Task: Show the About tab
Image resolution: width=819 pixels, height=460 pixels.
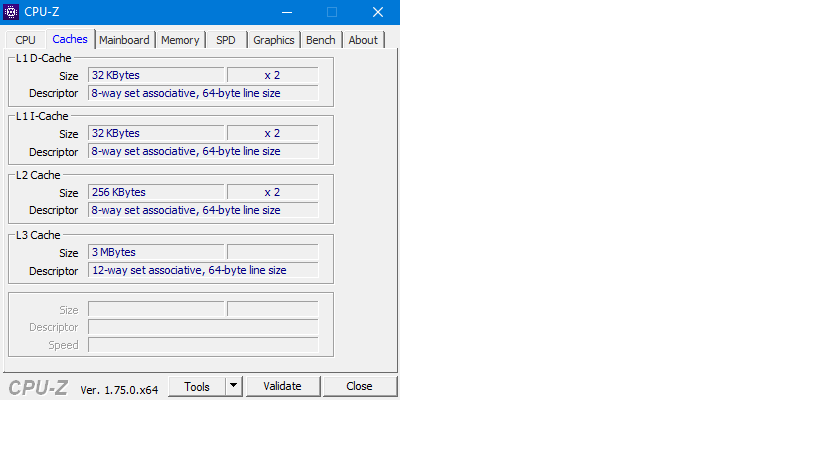Action: (363, 40)
